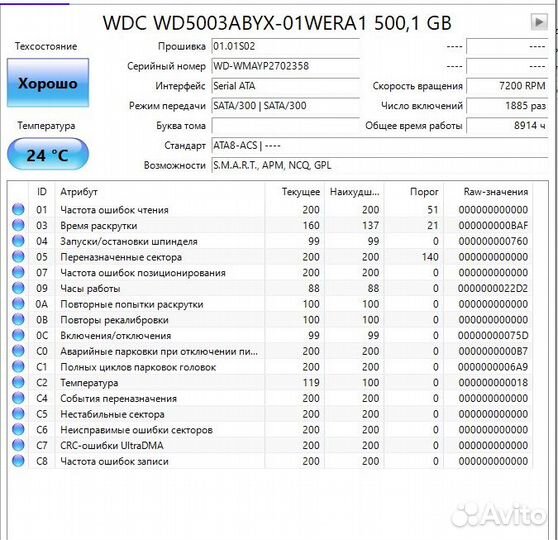The width and height of the screenshot is (558, 540).
Task: Click status orb for C2 Температура row
Action: click(x=18, y=382)
